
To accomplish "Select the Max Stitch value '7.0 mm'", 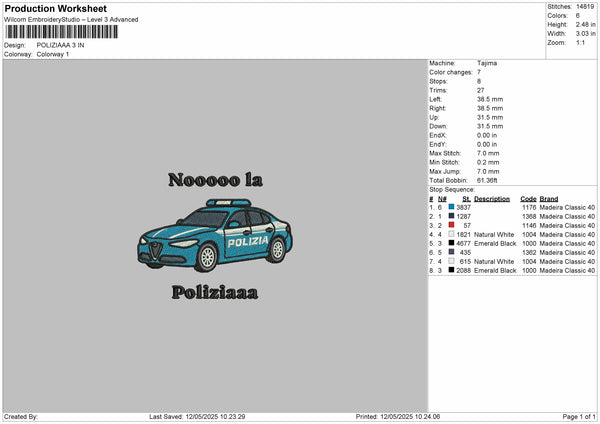I will tap(488, 153).
